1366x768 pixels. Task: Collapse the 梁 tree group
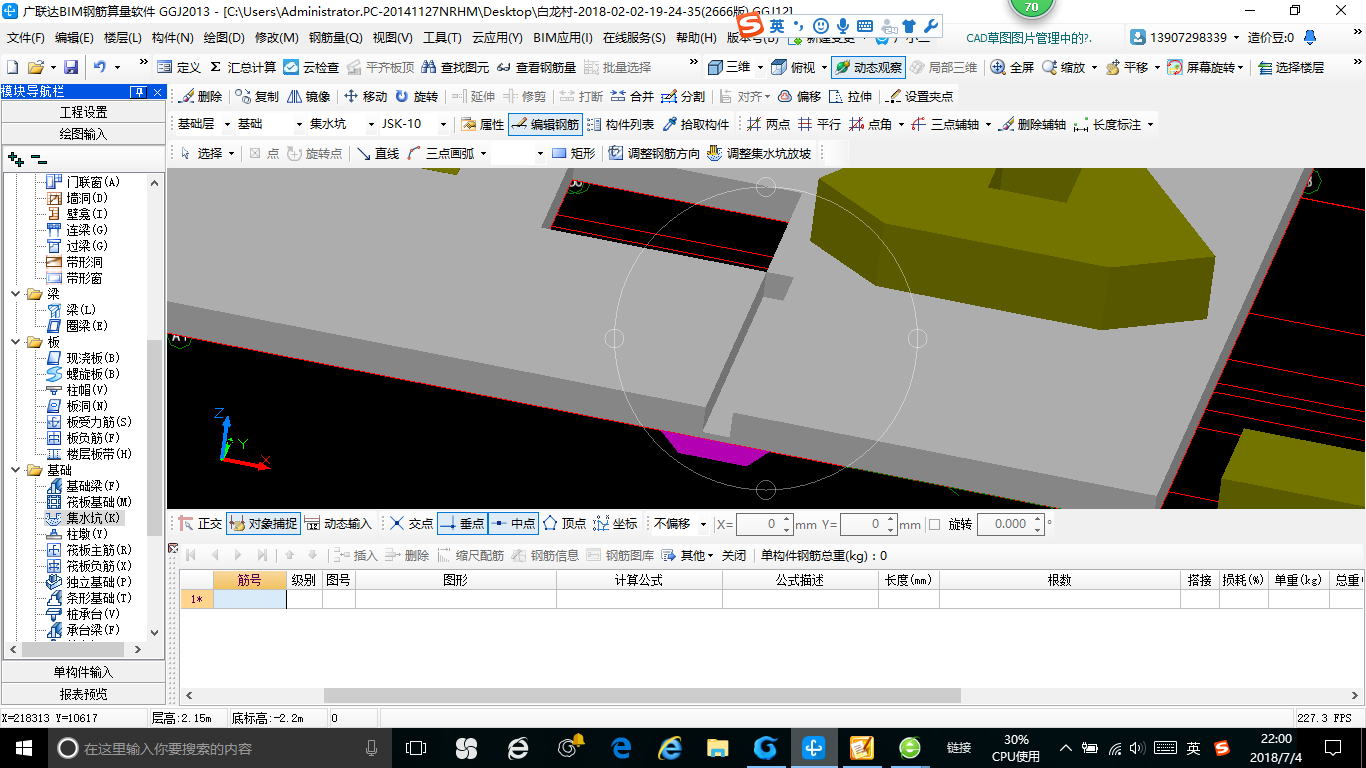(15, 294)
